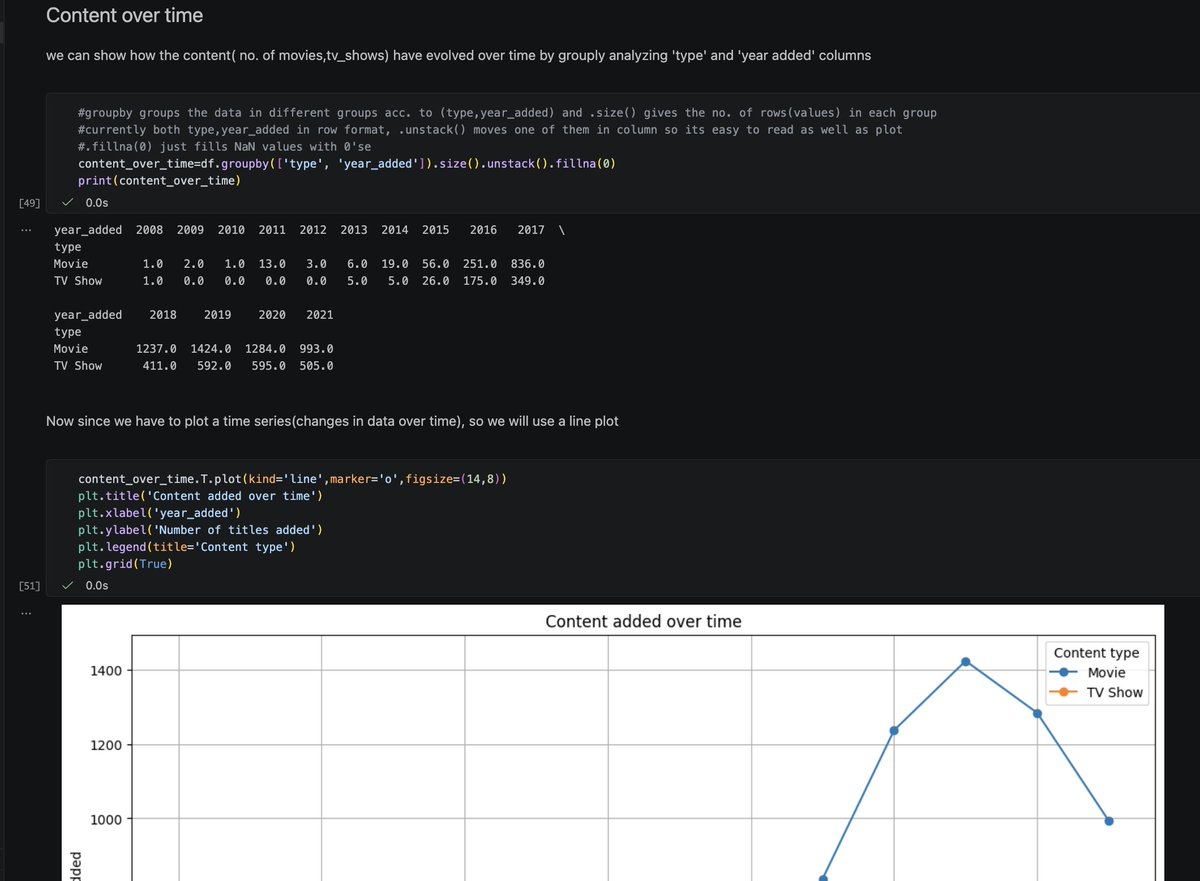The height and width of the screenshot is (881, 1200).
Task: Click the paragraph starting 'we can show how the content'
Action: tap(458, 55)
